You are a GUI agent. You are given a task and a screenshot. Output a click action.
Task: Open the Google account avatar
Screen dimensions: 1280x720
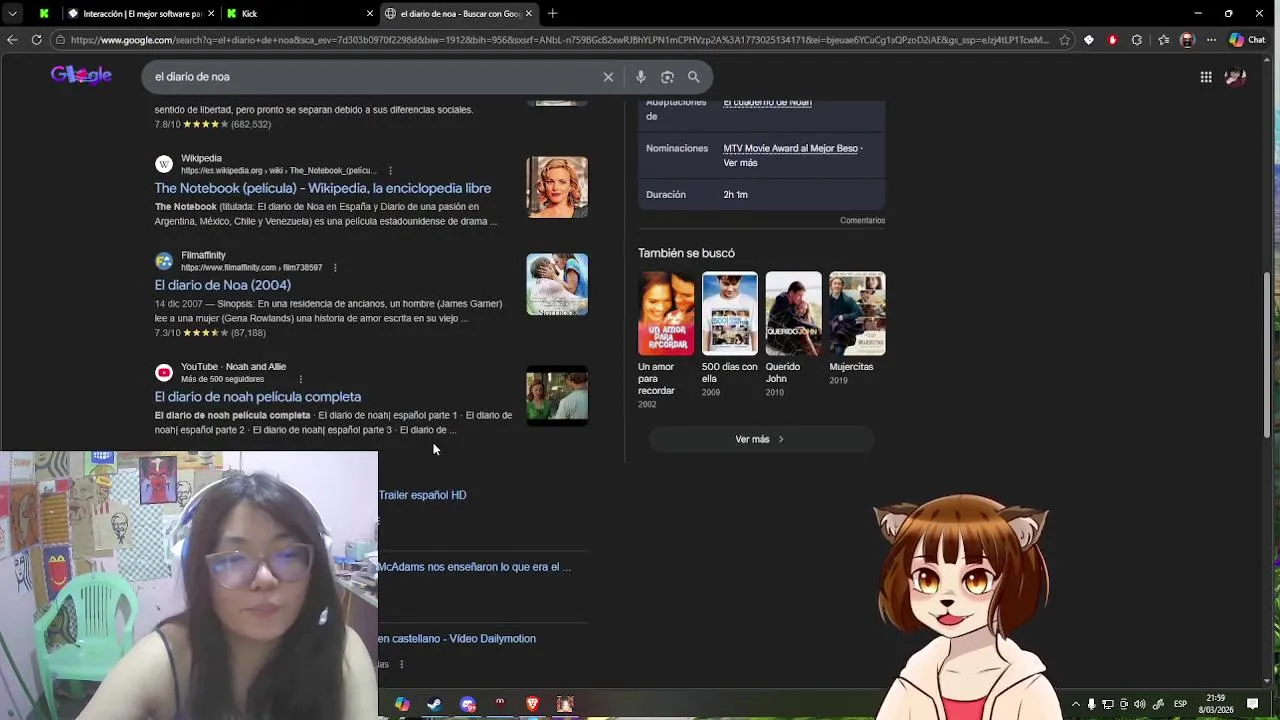(1235, 77)
